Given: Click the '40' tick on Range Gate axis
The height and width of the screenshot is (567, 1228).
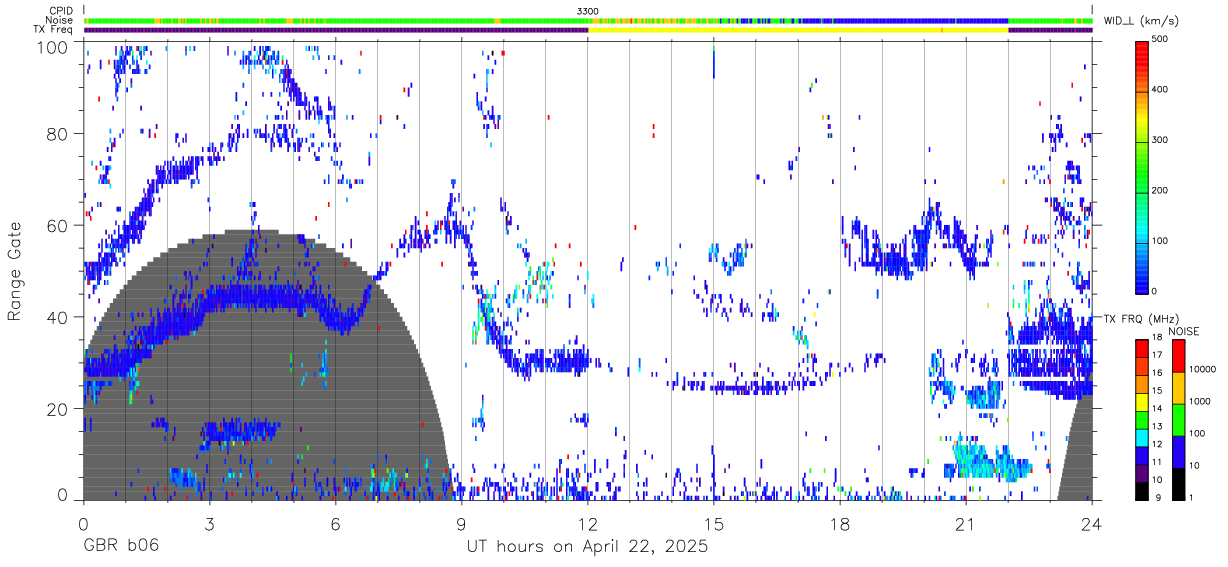Looking at the screenshot, I should click(x=58, y=317).
